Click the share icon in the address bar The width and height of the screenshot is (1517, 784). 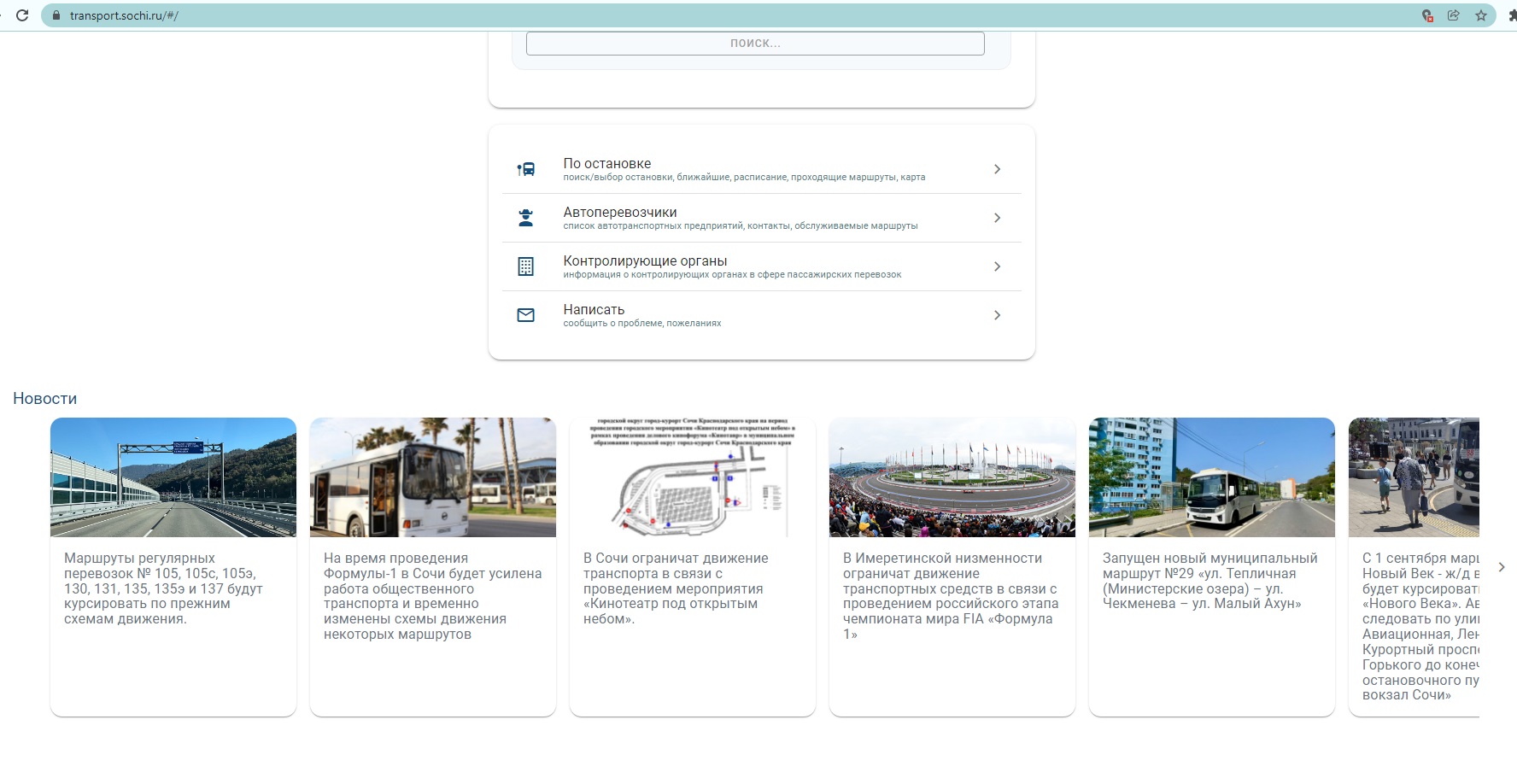point(1454,15)
